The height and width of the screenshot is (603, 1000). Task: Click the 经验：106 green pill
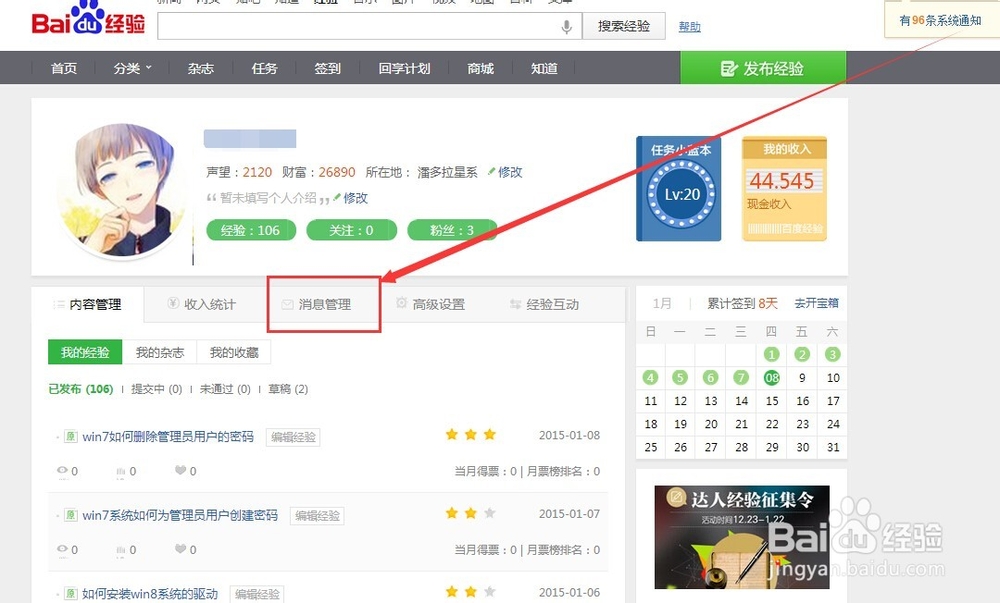tap(251, 230)
